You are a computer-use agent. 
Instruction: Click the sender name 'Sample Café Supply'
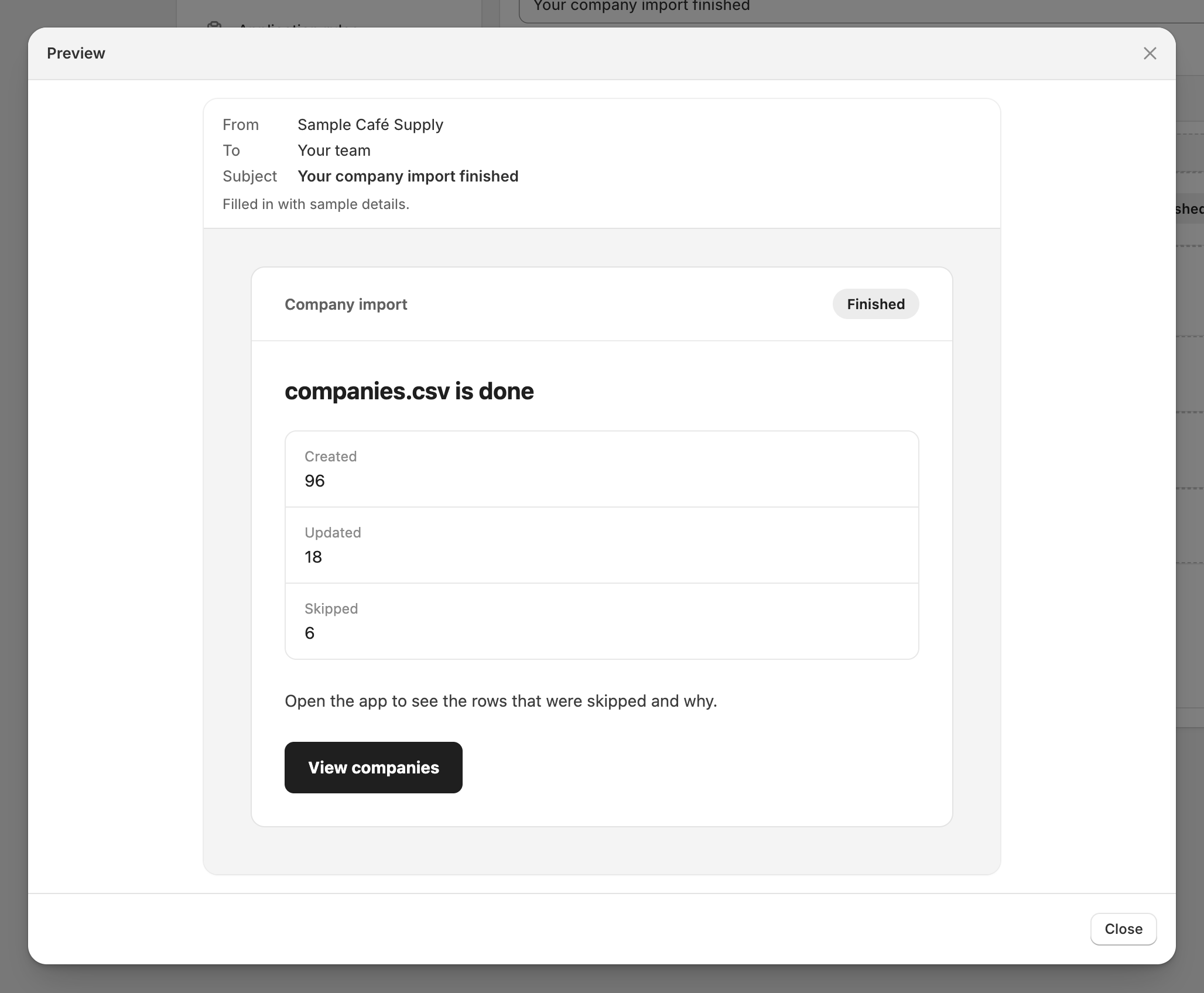tap(370, 125)
